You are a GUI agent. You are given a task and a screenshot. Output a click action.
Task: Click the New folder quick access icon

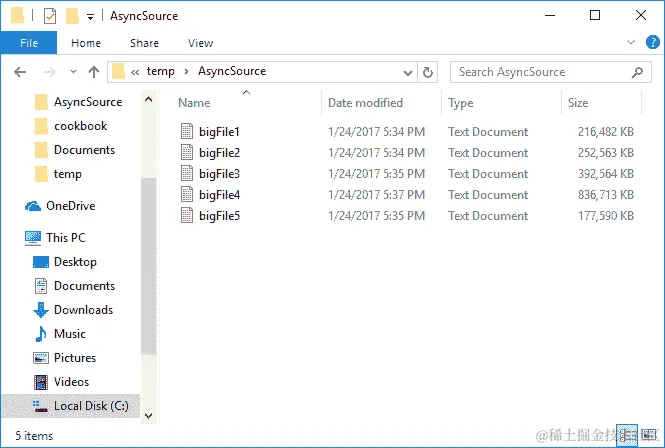pos(73,16)
